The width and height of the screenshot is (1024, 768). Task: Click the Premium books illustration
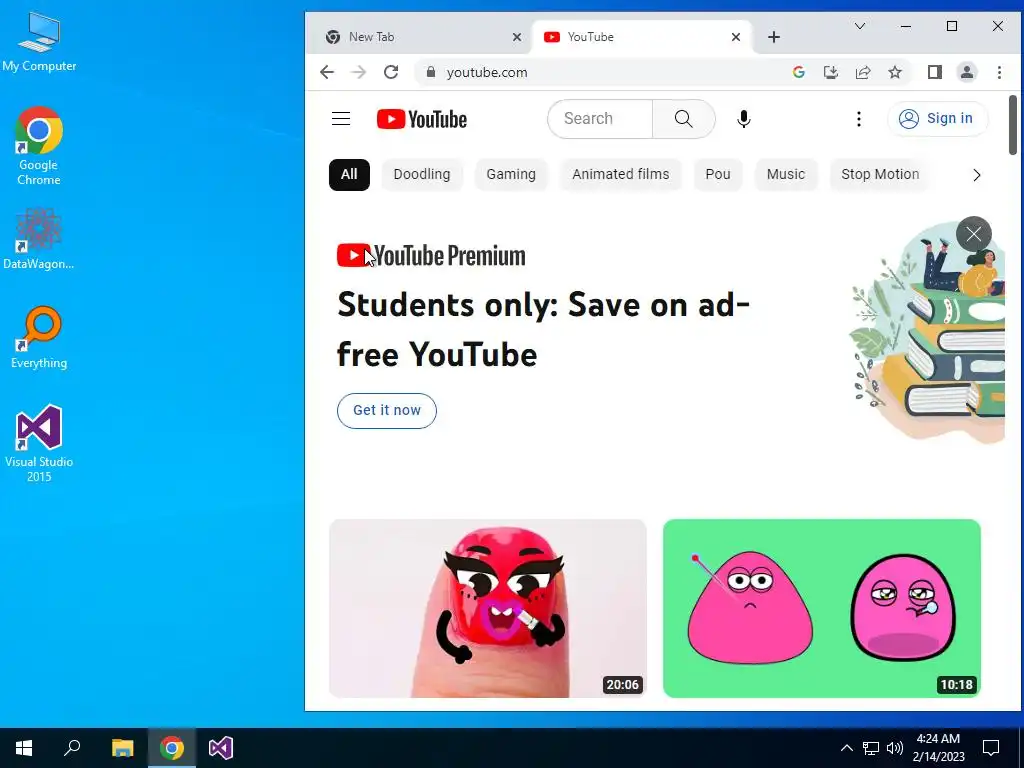click(927, 333)
